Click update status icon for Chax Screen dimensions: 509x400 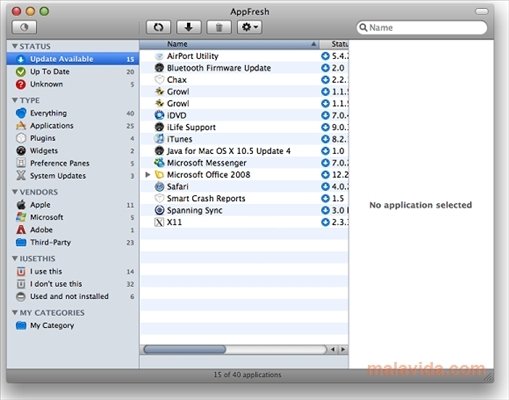point(325,80)
